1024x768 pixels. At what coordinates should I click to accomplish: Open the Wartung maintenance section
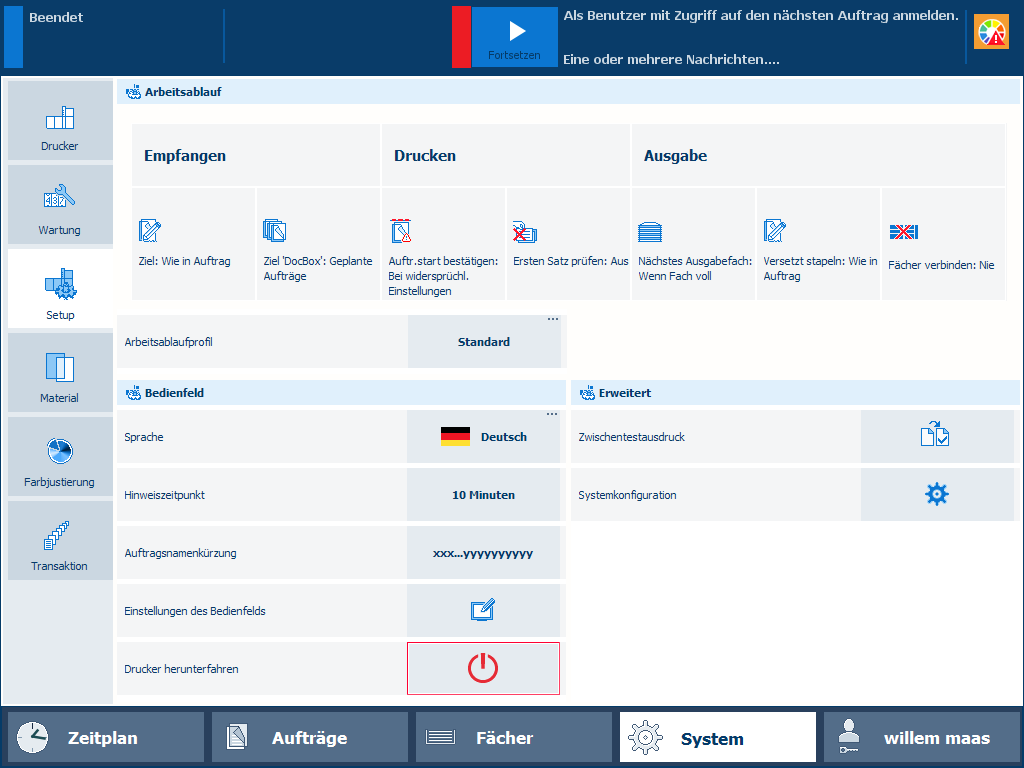point(60,204)
